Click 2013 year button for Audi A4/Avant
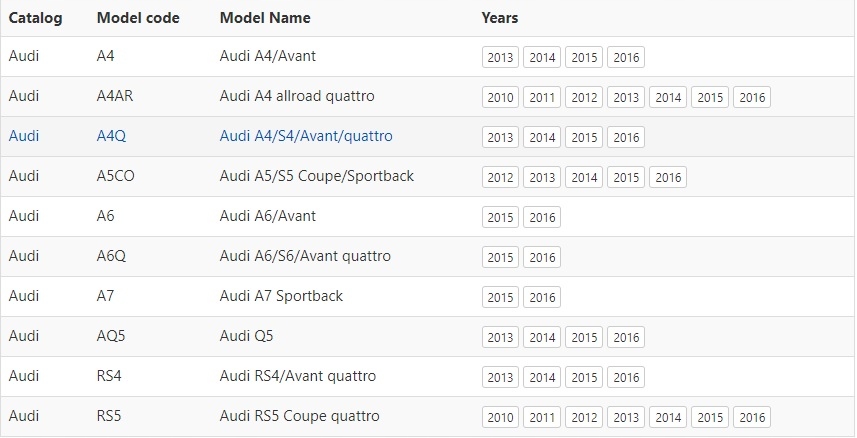 pyautogui.click(x=500, y=58)
